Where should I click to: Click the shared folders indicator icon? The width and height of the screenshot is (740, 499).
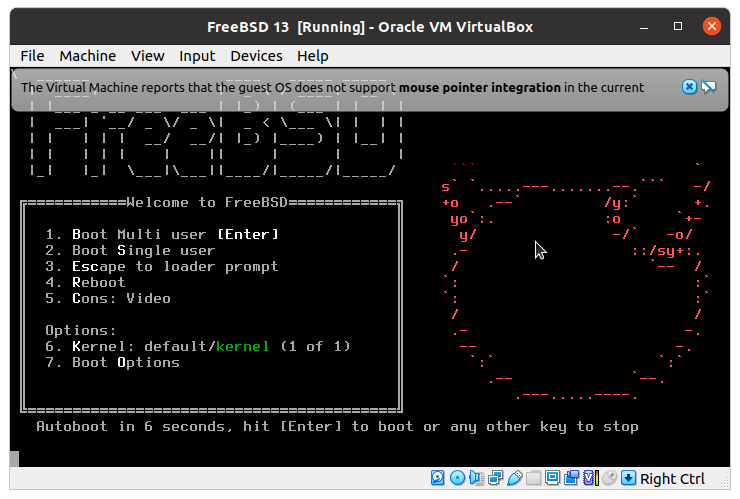click(533, 478)
